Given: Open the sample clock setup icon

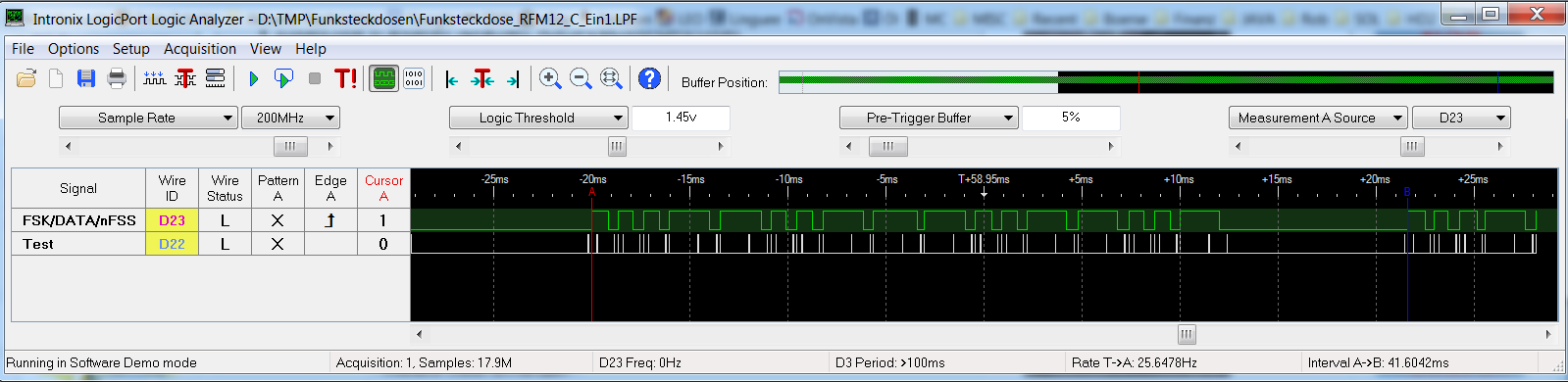Looking at the screenshot, I should point(155,78).
